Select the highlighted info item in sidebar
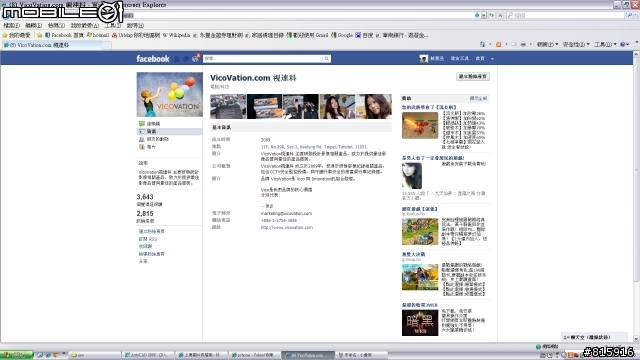The image size is (640, 360). point(169,131)
